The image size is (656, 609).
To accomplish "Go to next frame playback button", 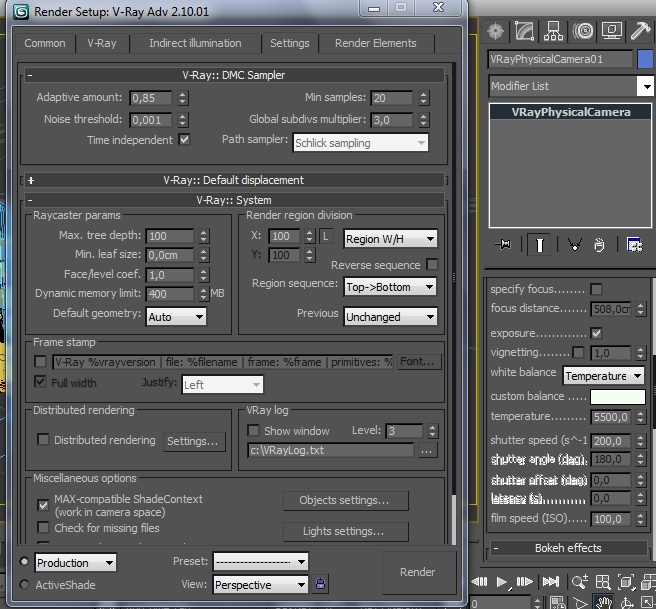I will click(524, 581).
